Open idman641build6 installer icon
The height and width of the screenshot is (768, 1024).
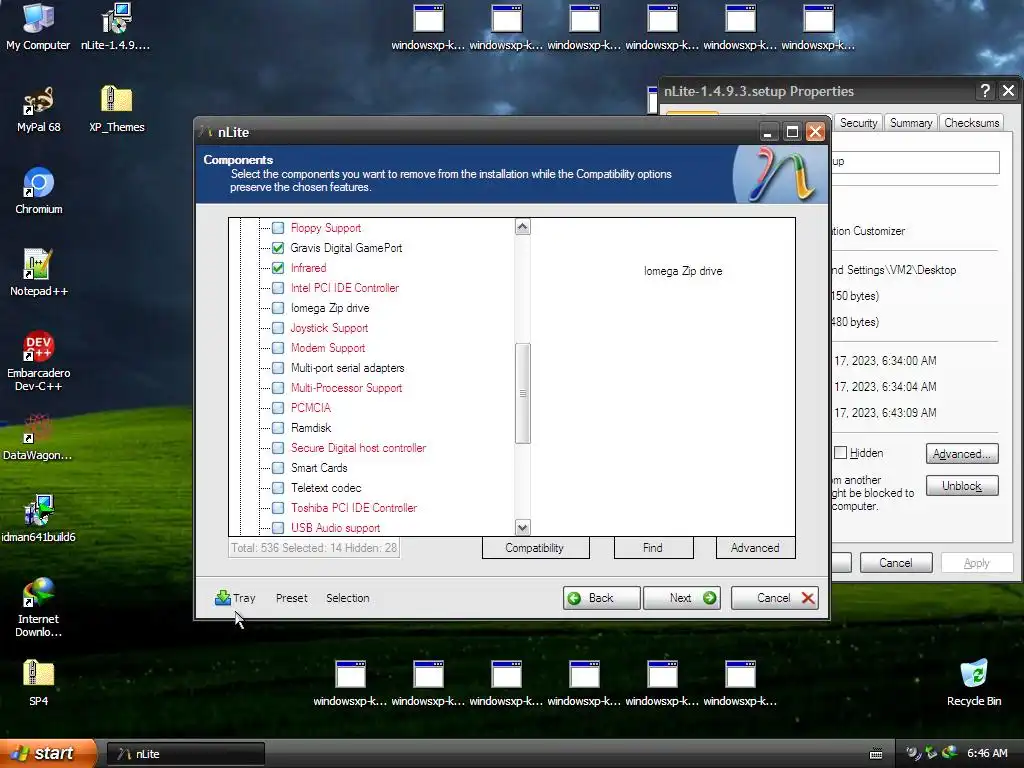click(38, 519)
